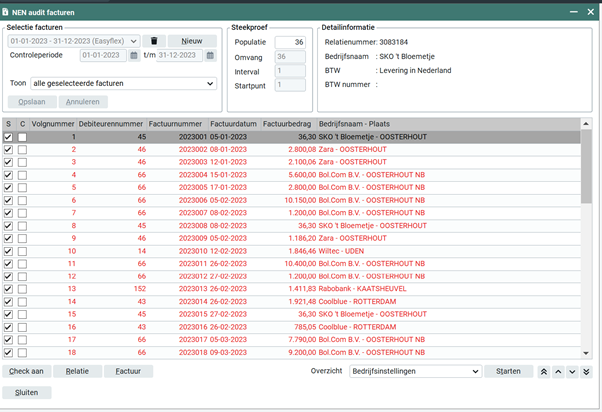The height and width of the screenshot is (412, 602).
Task: Go to next record with down arrow
Action: [x=571, y=371]
